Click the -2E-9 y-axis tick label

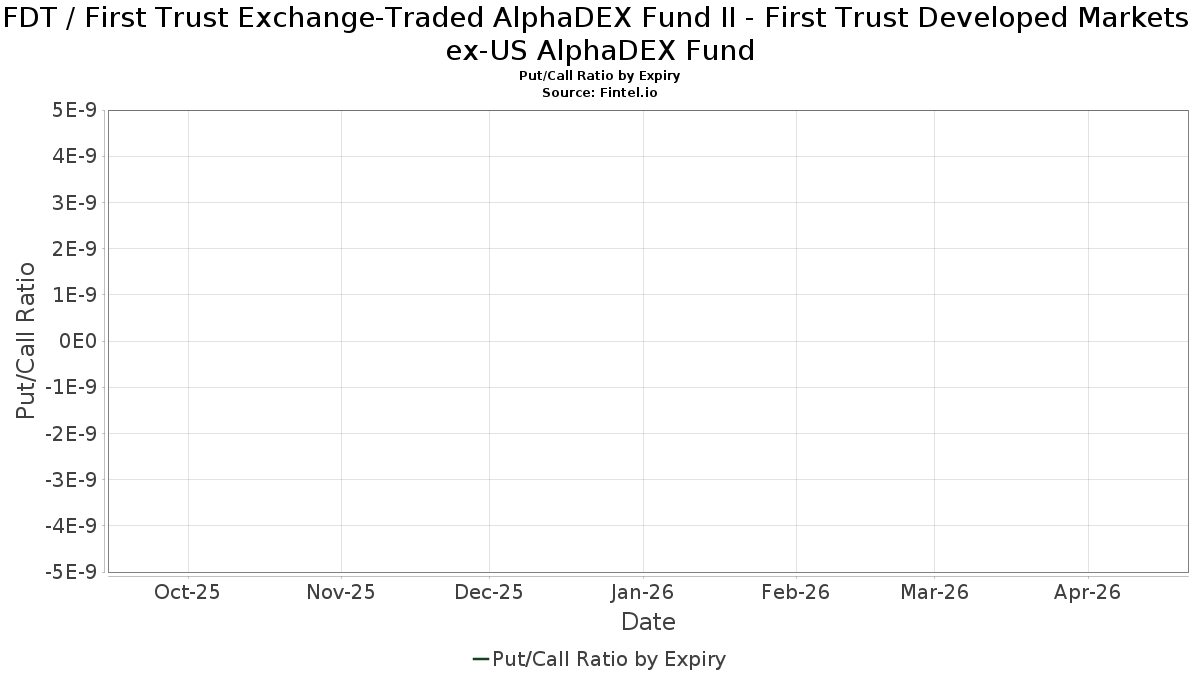point(71,433)
